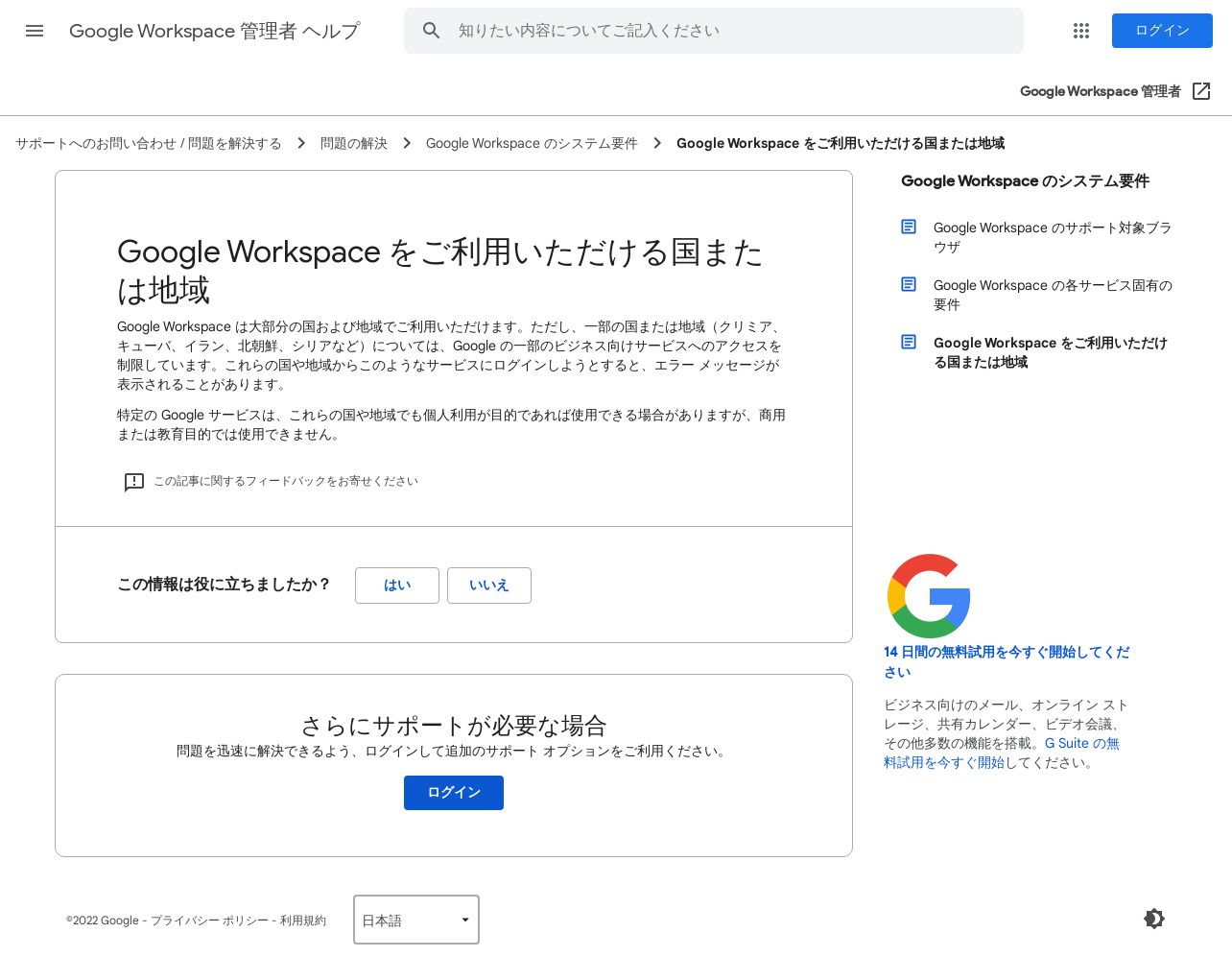Image resolution: width=1232 pixels, height=957 pixels.
Task: Click G Suite の無料試用を今すぐ開始 link
Action: [1002, 753]
